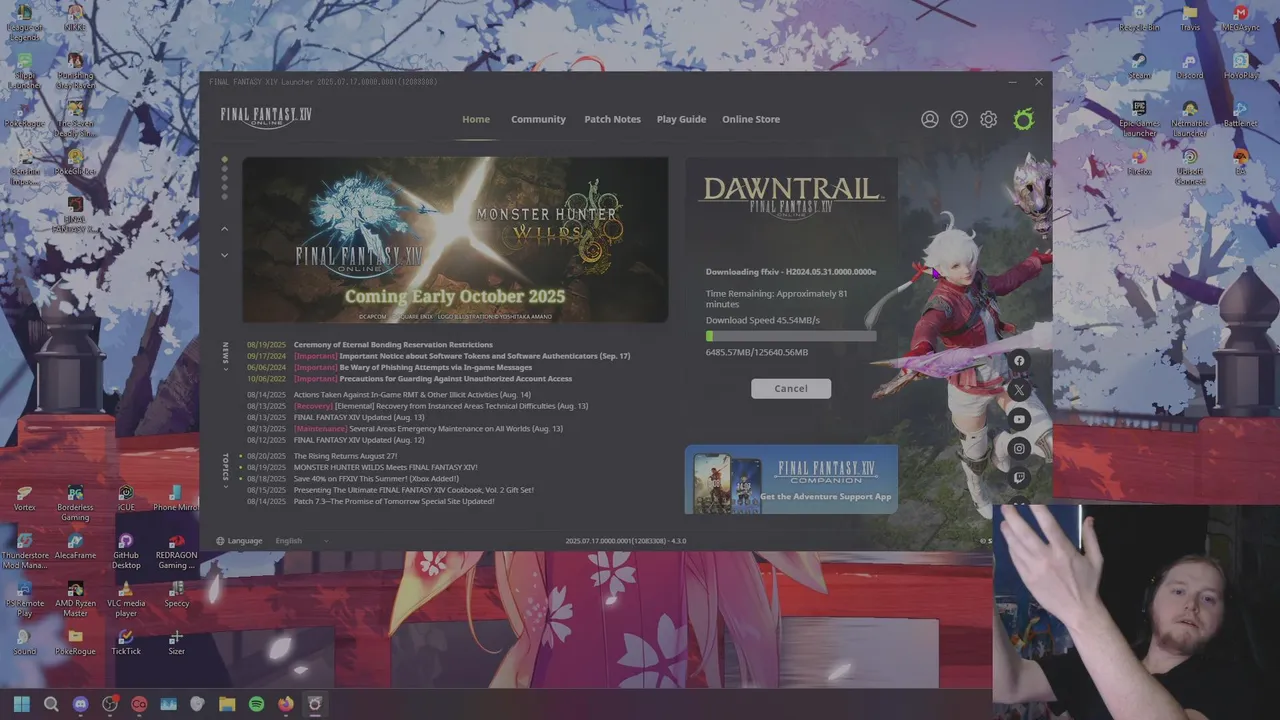
Task: Open the FFXIV Companion app banner
Action: (791, 479)
